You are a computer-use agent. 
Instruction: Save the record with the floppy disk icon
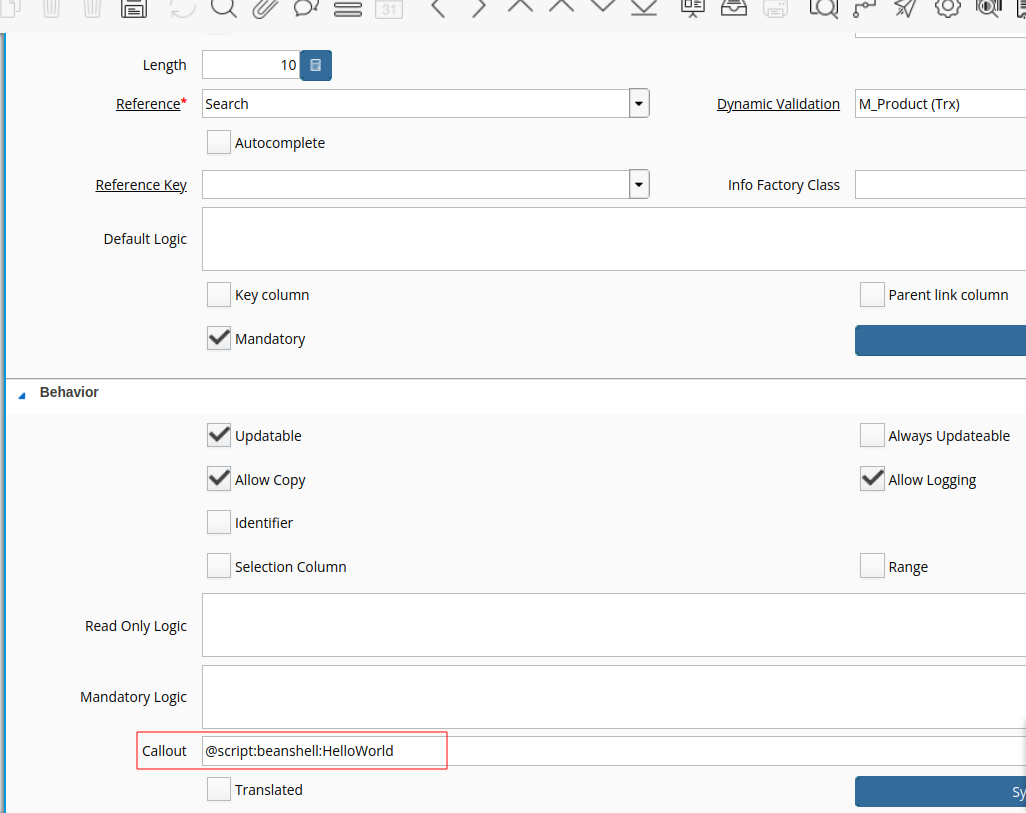click(x=133, y=8)
